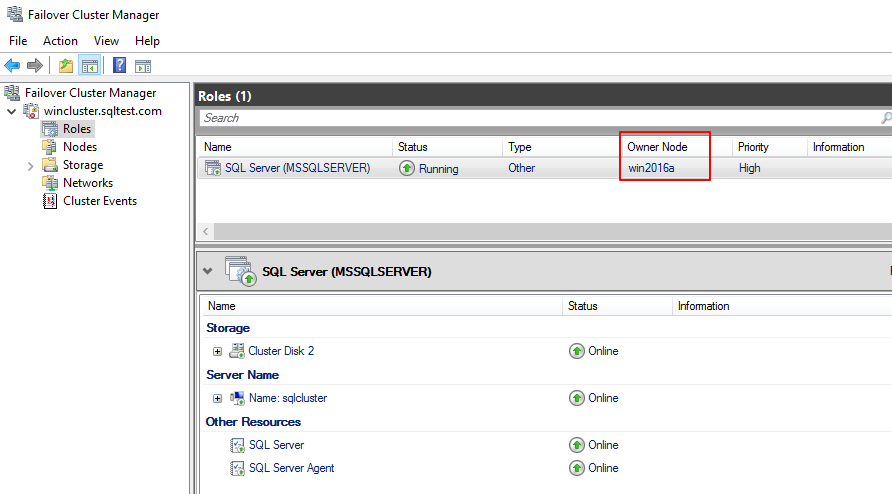Click the Up One Level folder icon
Image resolution: width=892 pixels, height=494 pixels.
(66, 66)
